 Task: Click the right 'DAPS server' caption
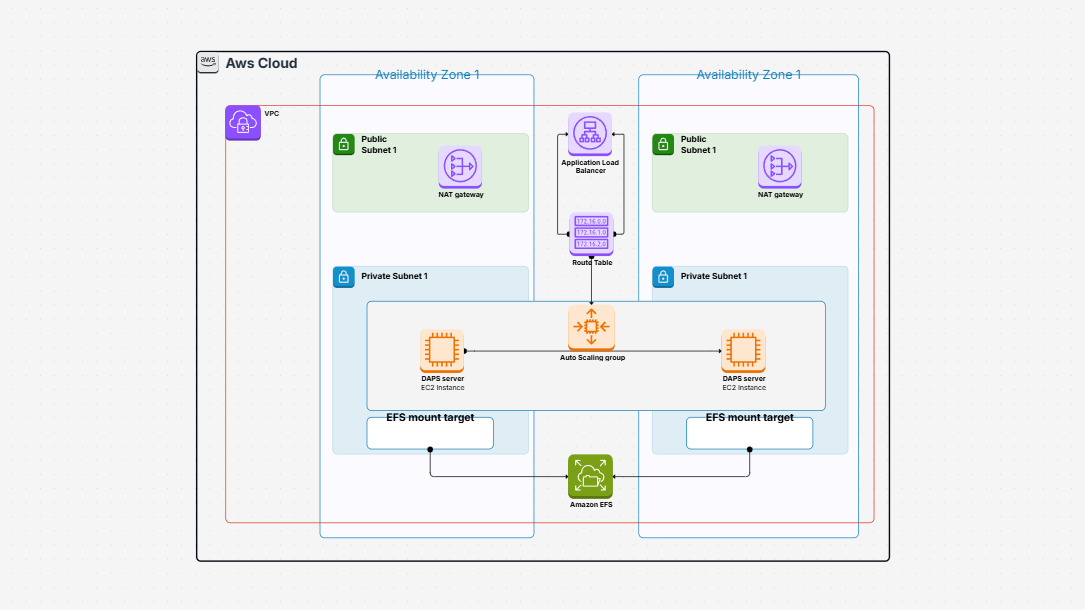pos(744,379)
